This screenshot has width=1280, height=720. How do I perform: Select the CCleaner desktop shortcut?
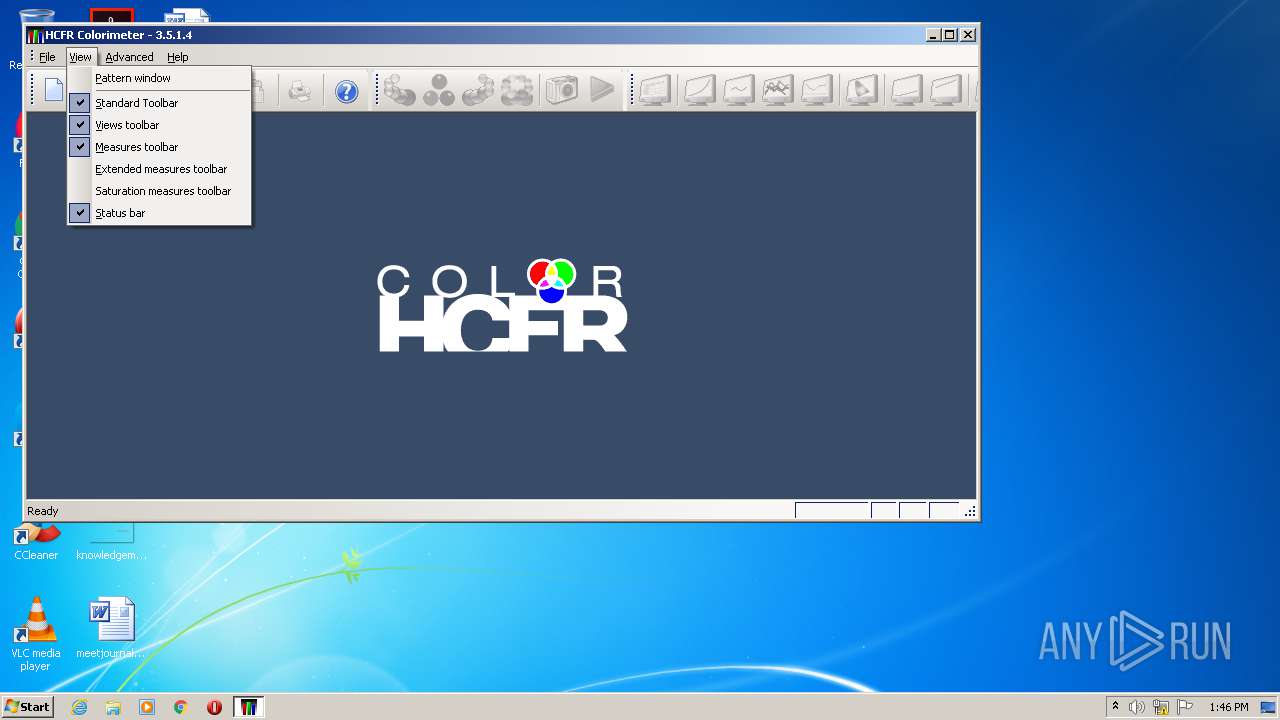click(36, 542)
